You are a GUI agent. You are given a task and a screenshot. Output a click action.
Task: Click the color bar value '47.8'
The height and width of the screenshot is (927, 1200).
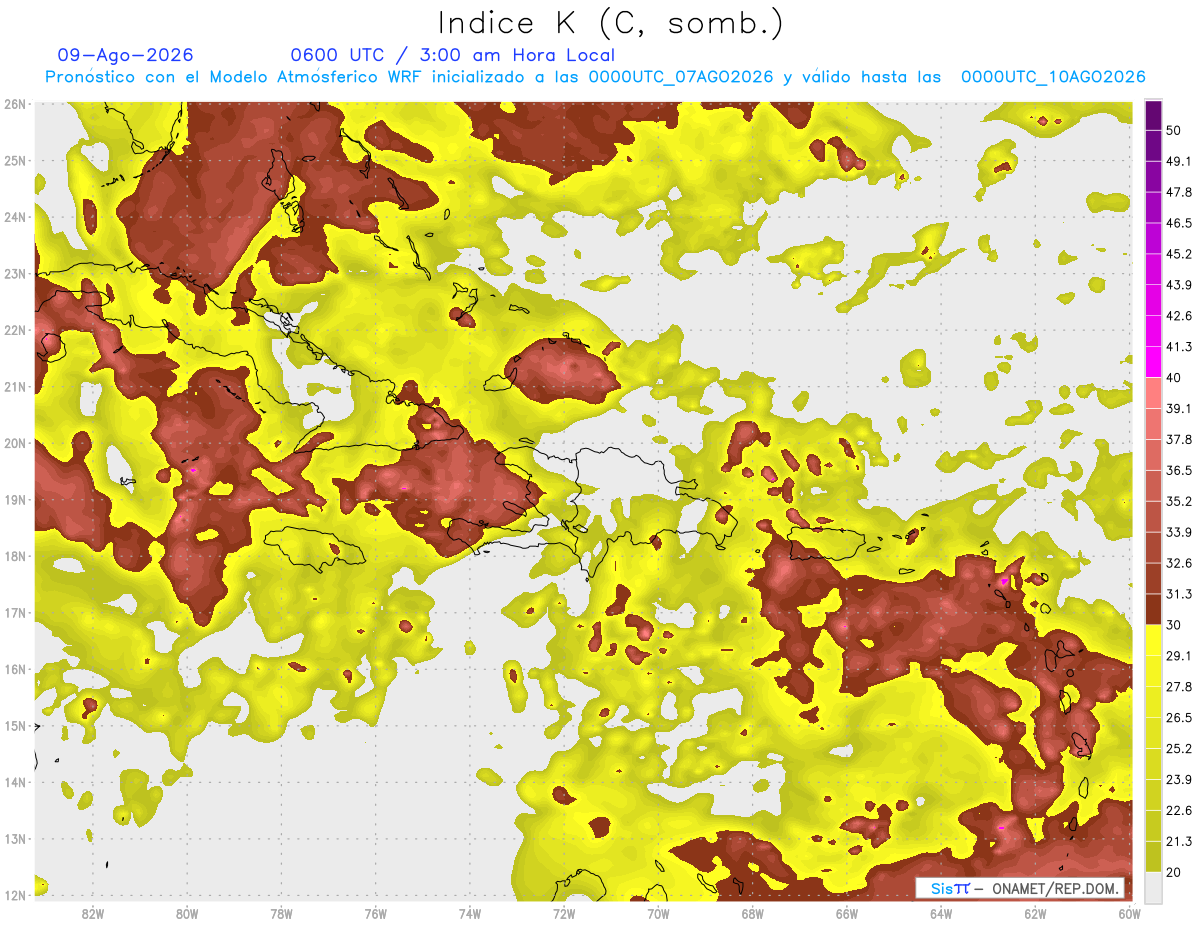click(1178, 192)
